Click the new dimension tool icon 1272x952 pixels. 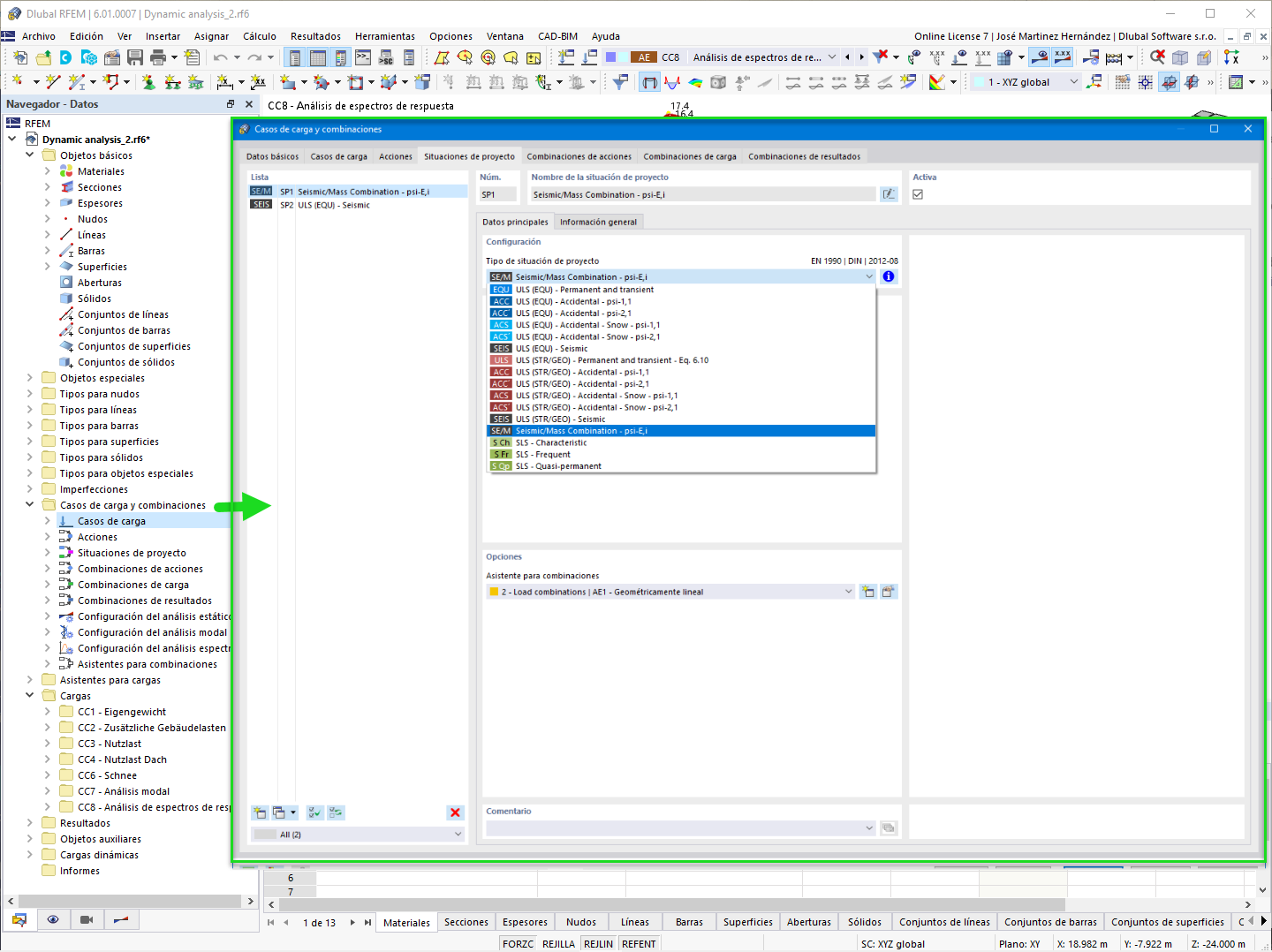[x=225, y=82]
